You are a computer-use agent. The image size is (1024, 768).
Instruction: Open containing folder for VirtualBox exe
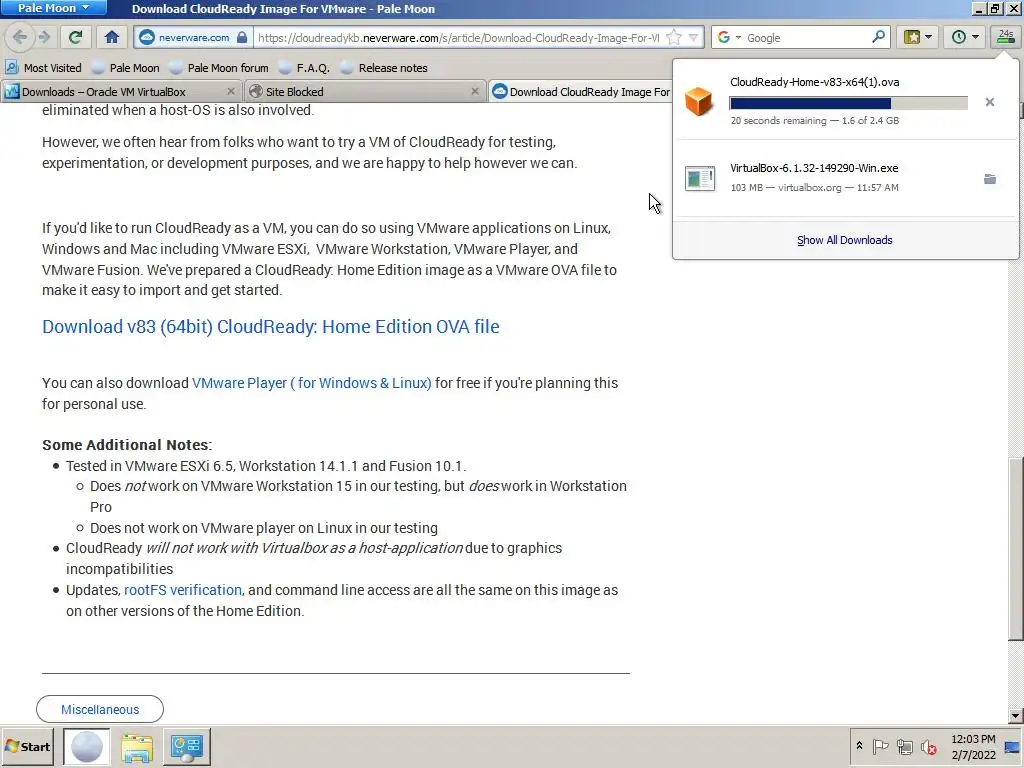(990, 179)
